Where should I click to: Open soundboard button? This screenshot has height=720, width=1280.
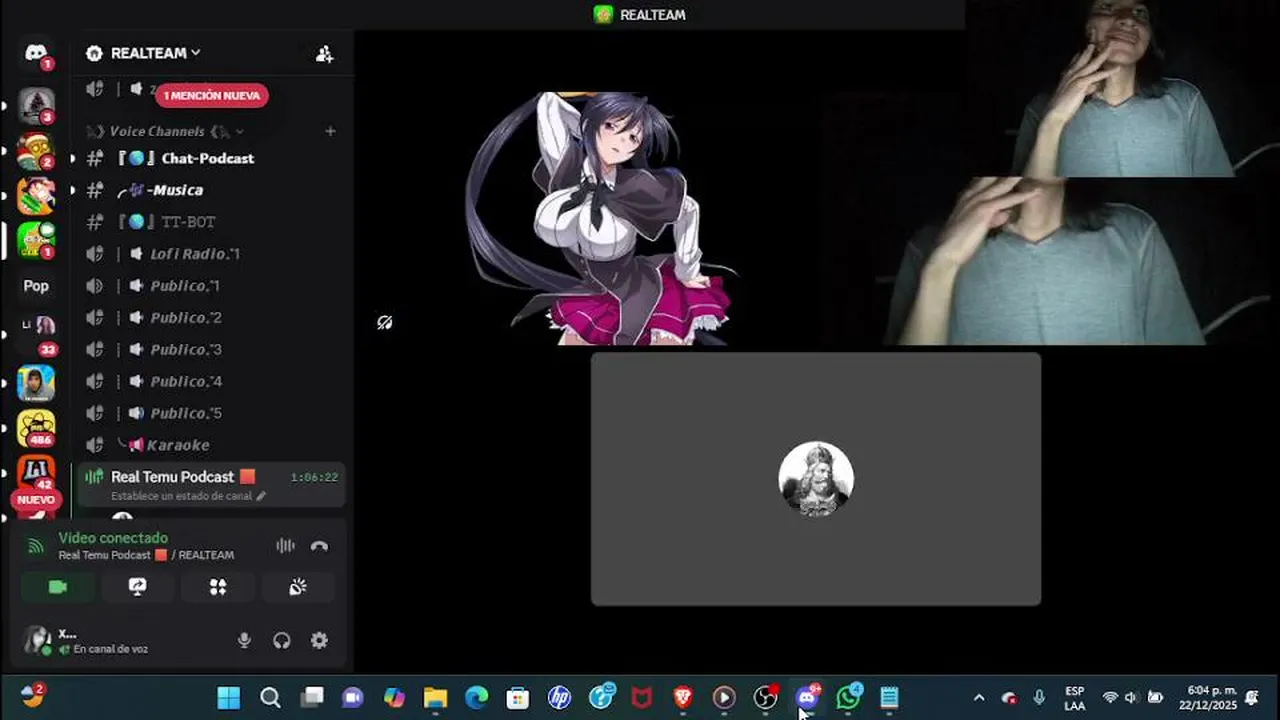pyautogui.click(x=298, y=587)
